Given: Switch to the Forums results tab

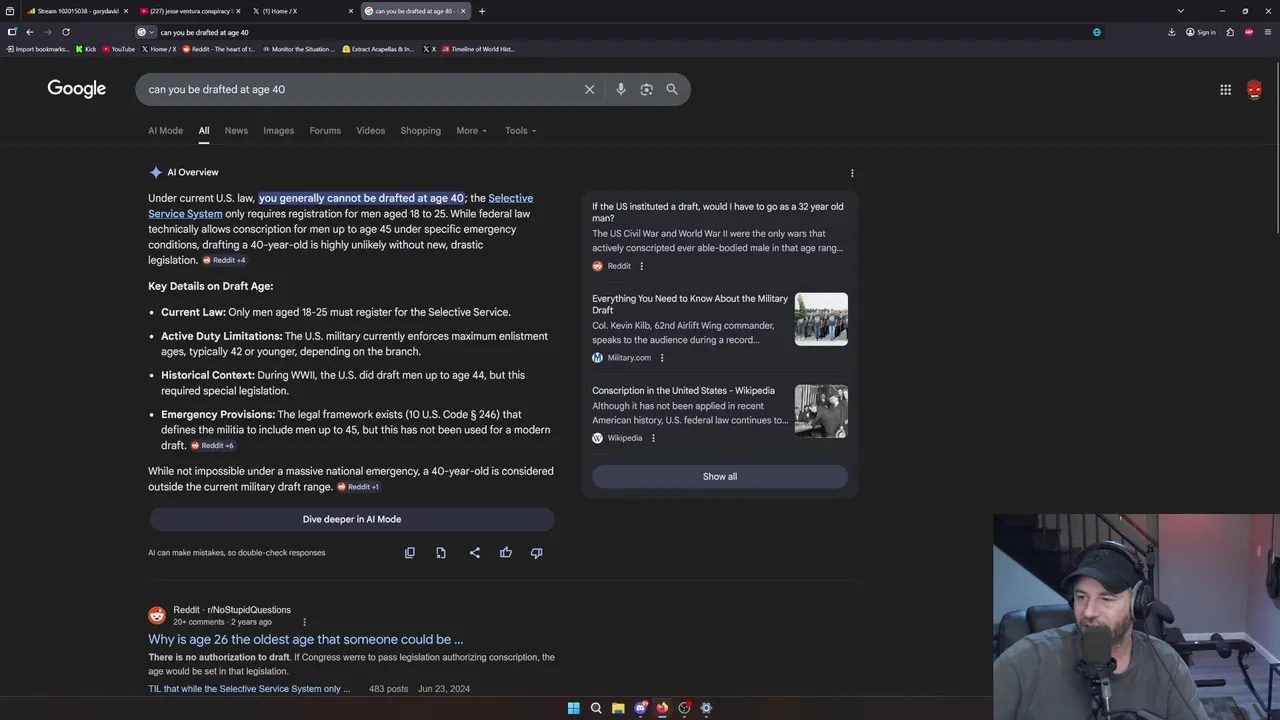Looking at the screenshot, I should coord(325,130).
